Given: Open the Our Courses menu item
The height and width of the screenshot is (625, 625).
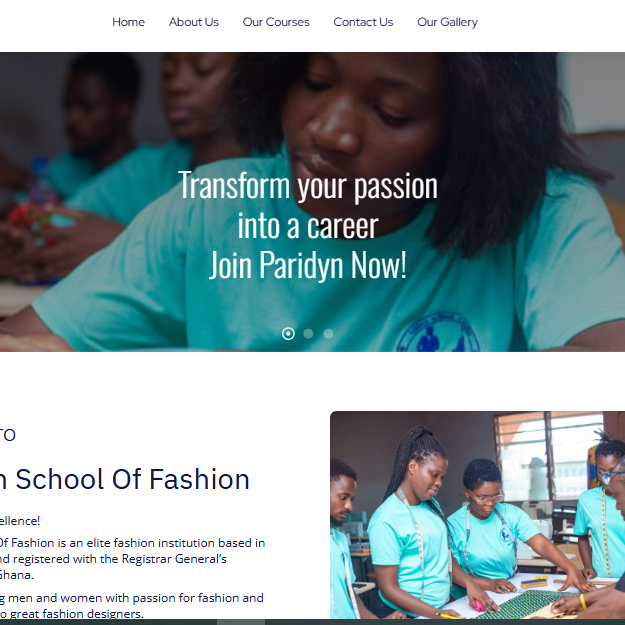Looking at the screenshot, I should [x=276, y=22].
